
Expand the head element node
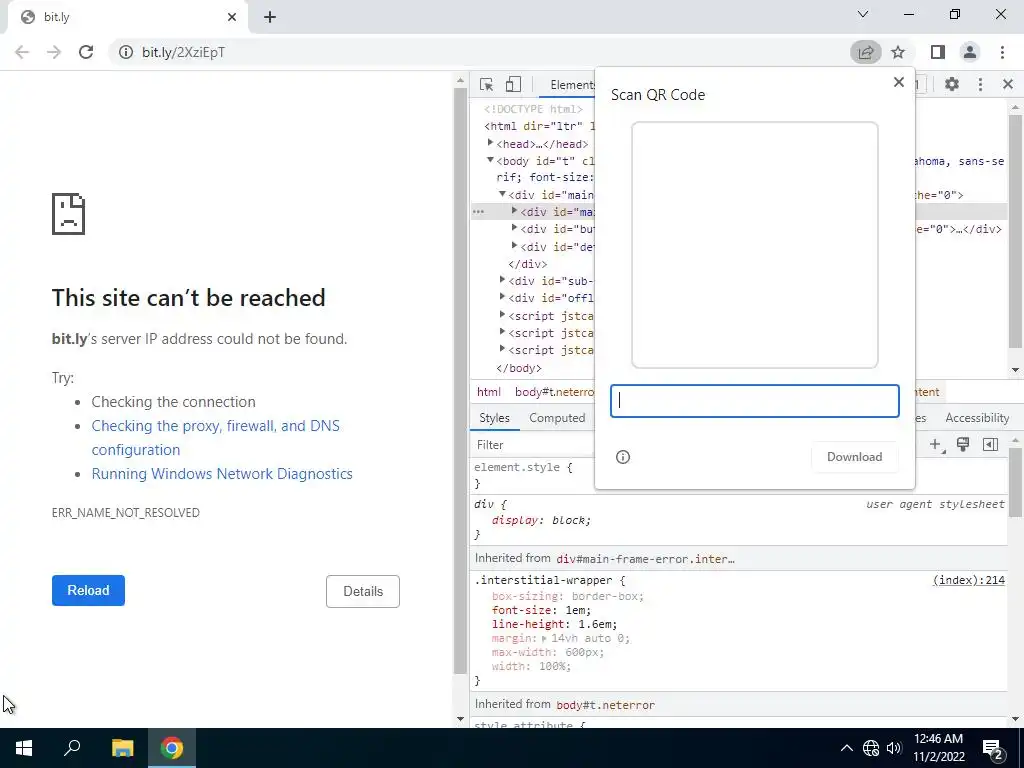pyautogui.click(x=490, y=142)
